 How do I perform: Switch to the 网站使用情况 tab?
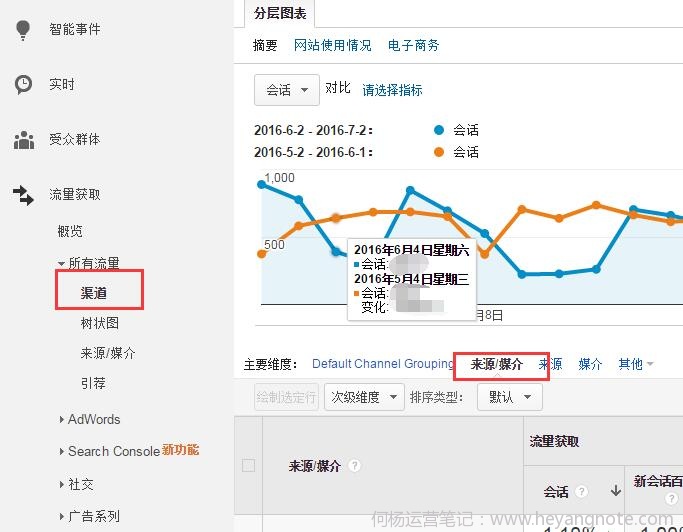tap(332, 45)
